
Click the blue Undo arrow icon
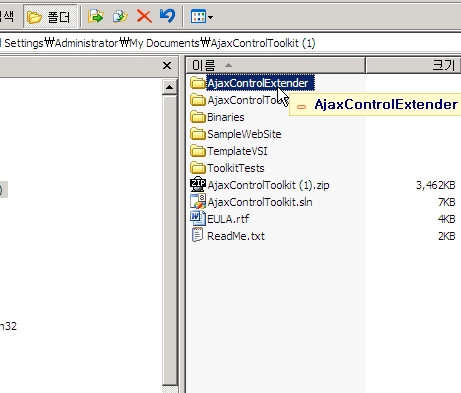[167, 16]
